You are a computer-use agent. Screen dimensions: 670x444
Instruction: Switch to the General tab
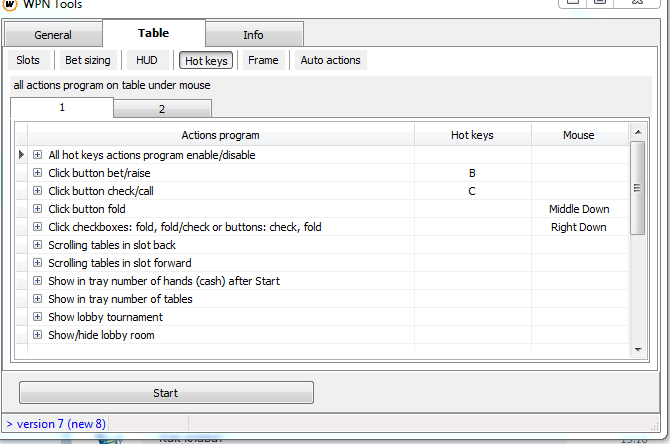click(53, 35)
